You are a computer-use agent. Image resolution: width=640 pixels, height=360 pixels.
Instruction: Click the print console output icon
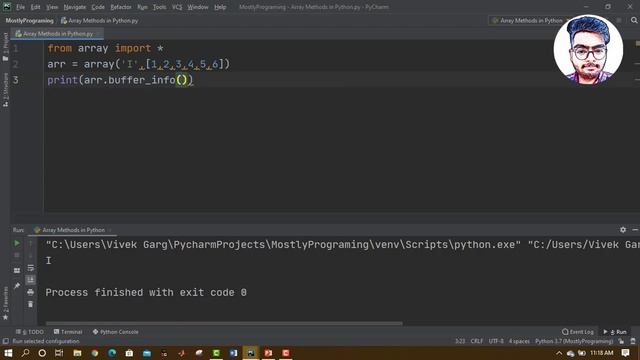tap(31, 292)
